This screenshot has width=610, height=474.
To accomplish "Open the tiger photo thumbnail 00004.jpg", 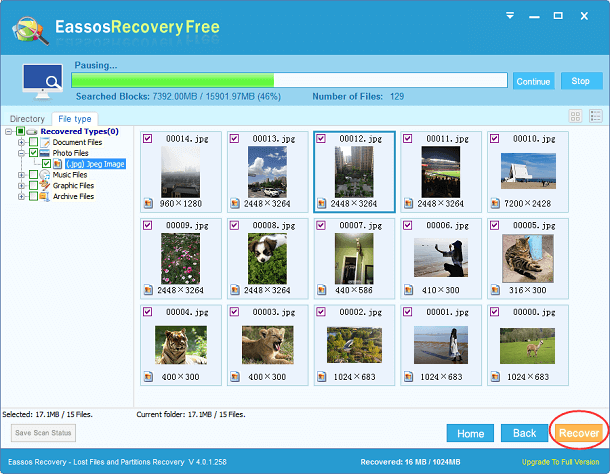I will click(x=181, y=345).
